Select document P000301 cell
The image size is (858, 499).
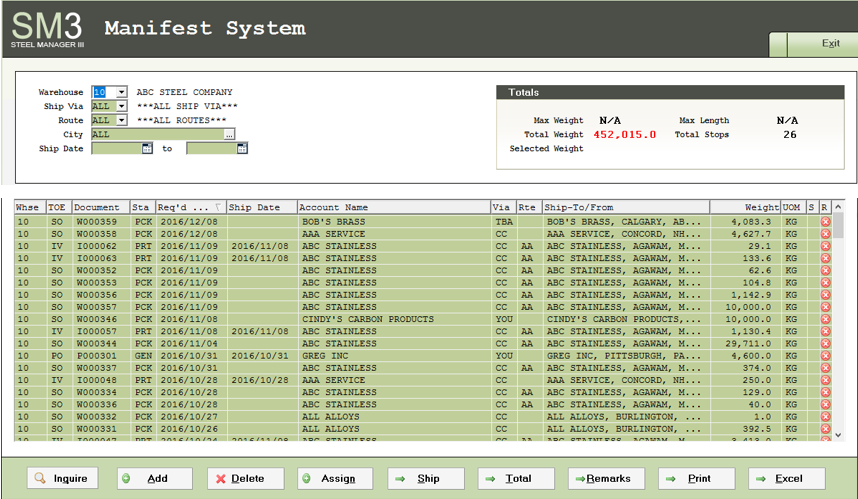(101, 356)
